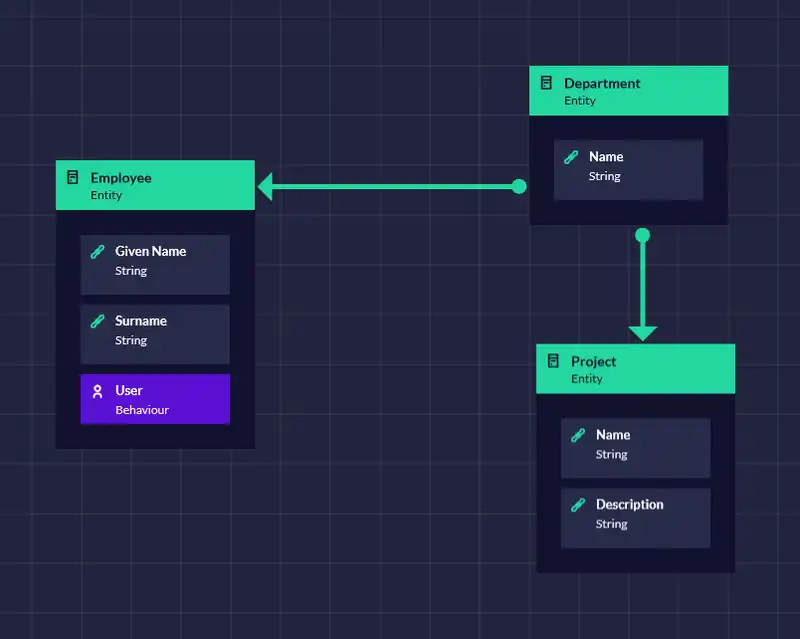
Task: Click the Given Name attribute link icon
Action: [x=97, y=252]
